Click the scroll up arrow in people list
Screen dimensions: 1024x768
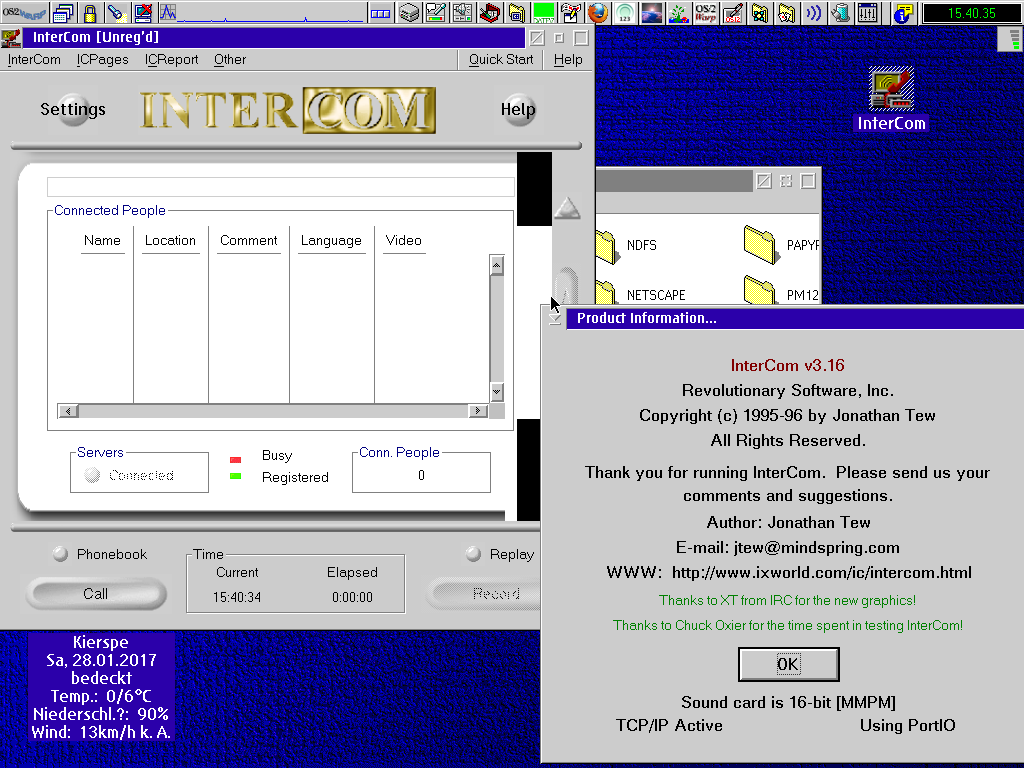496,265
